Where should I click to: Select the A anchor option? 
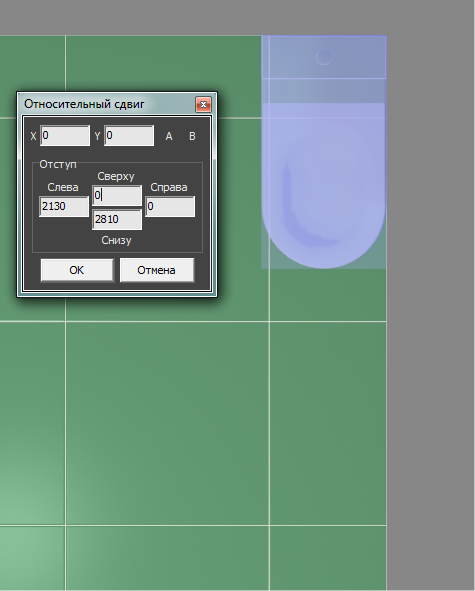point(169,136)
